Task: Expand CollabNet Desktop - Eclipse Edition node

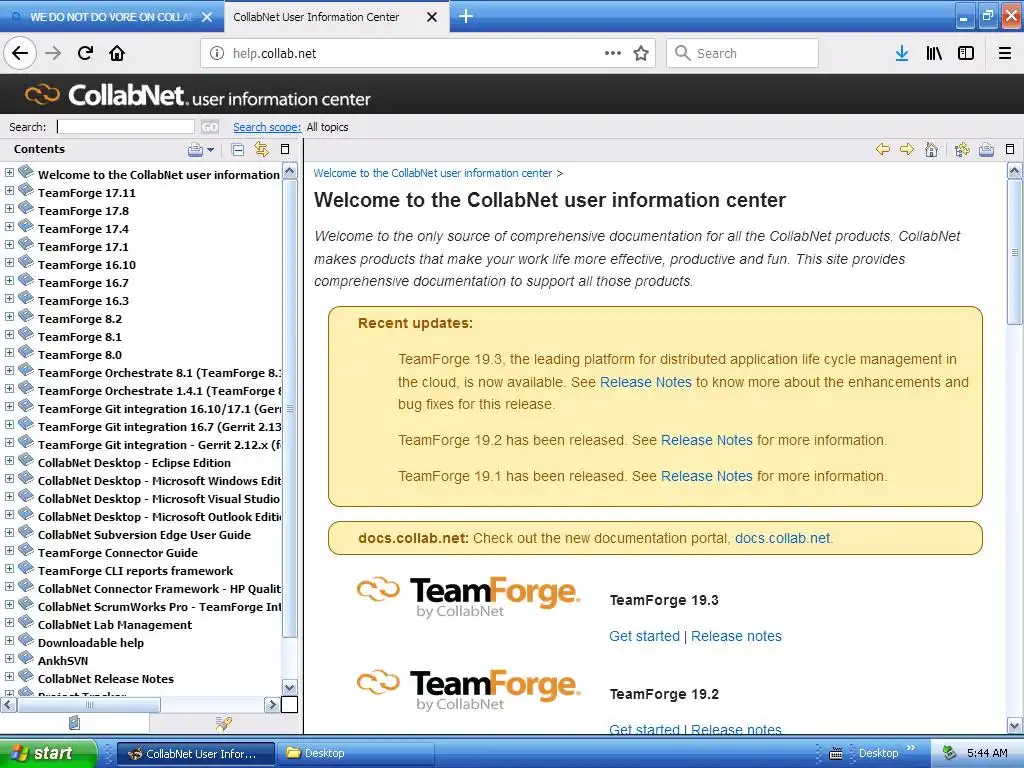Action: tap(9, 460)
